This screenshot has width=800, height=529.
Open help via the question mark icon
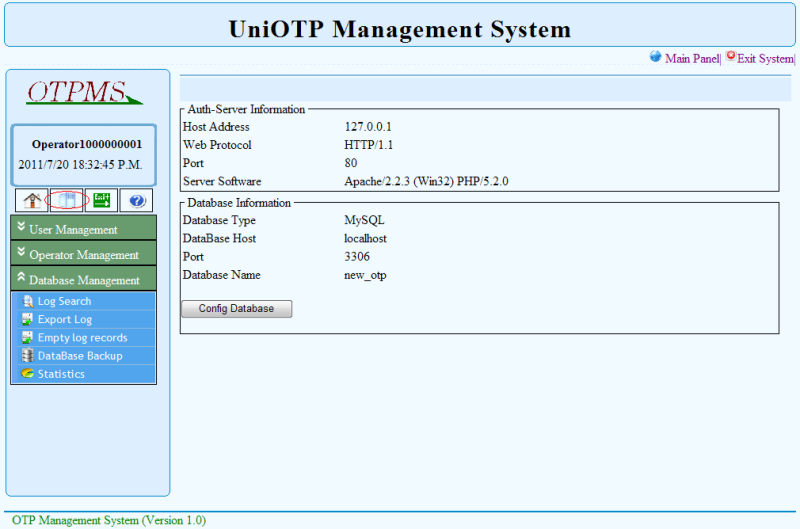point(136,200)
